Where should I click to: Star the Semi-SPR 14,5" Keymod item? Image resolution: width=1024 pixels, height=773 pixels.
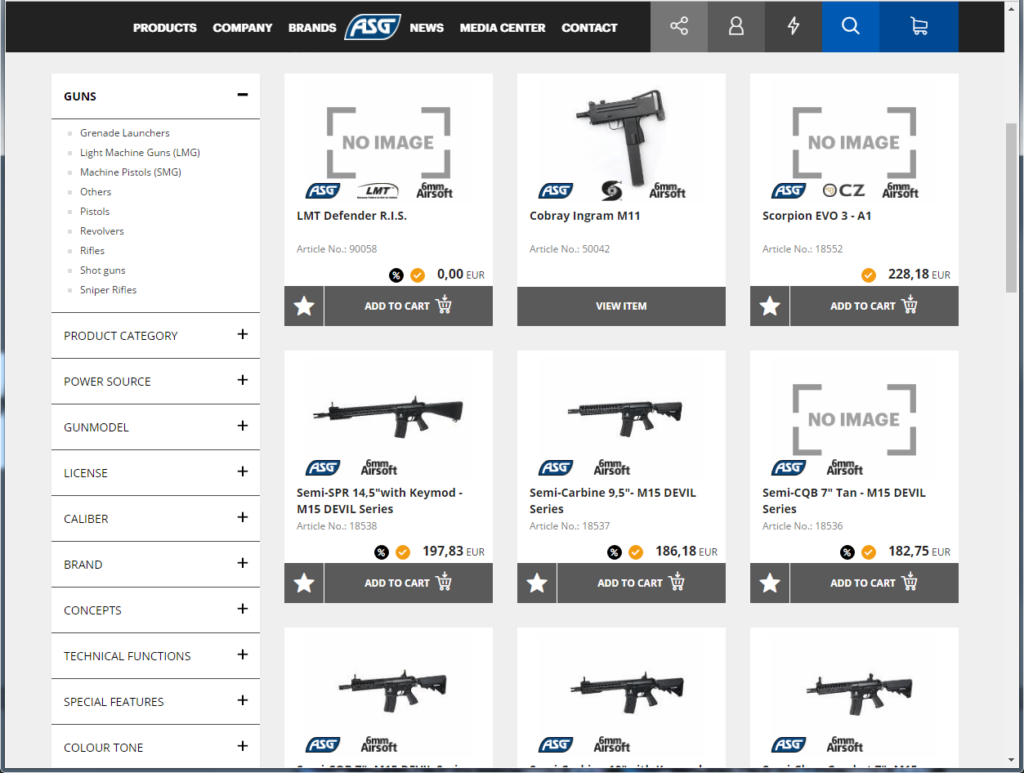click(304, 582)
